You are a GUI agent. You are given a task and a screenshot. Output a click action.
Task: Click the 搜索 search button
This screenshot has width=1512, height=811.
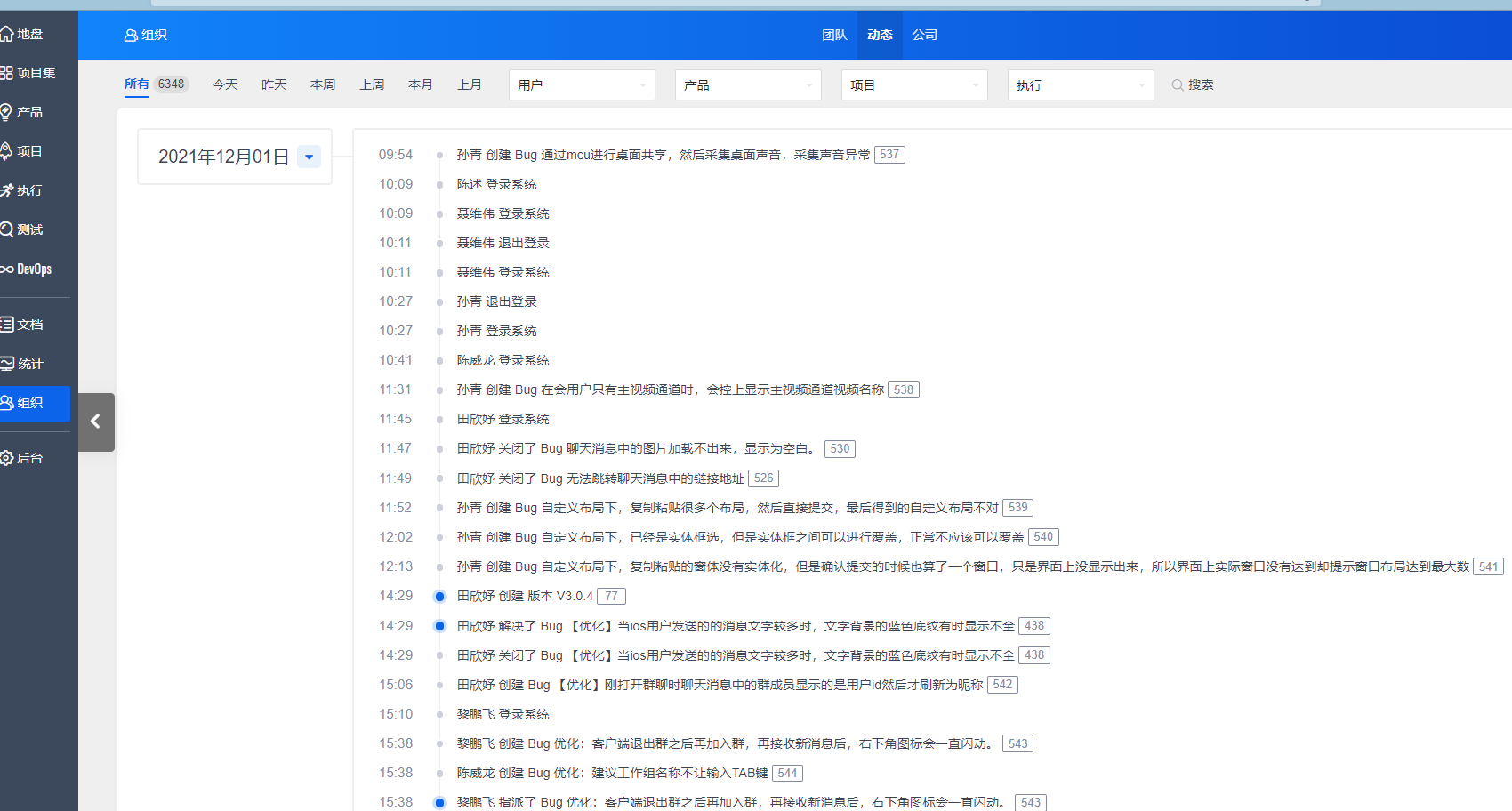[1193, 84]
